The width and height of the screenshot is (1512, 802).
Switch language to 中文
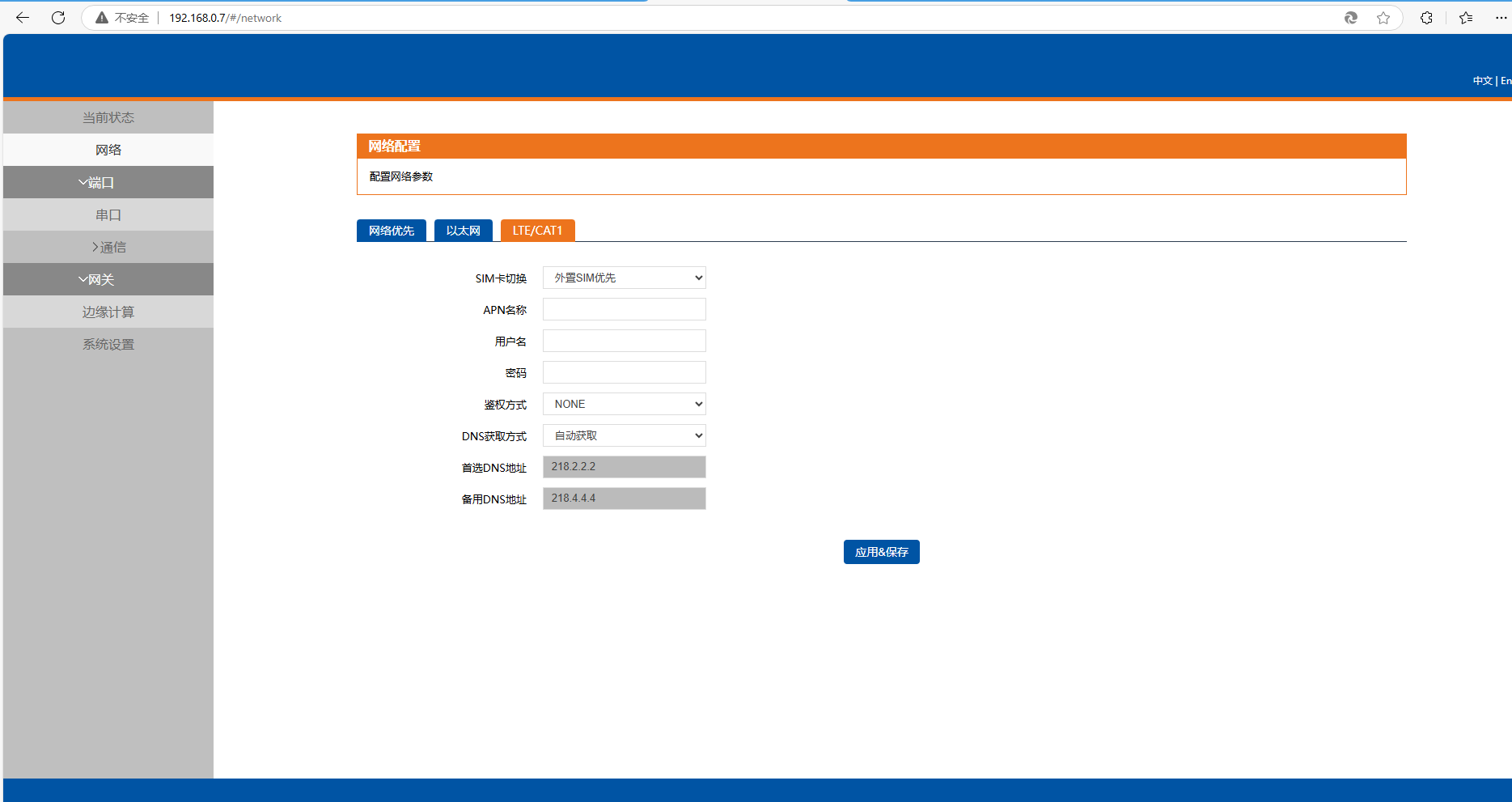[x=1482, y=81]
